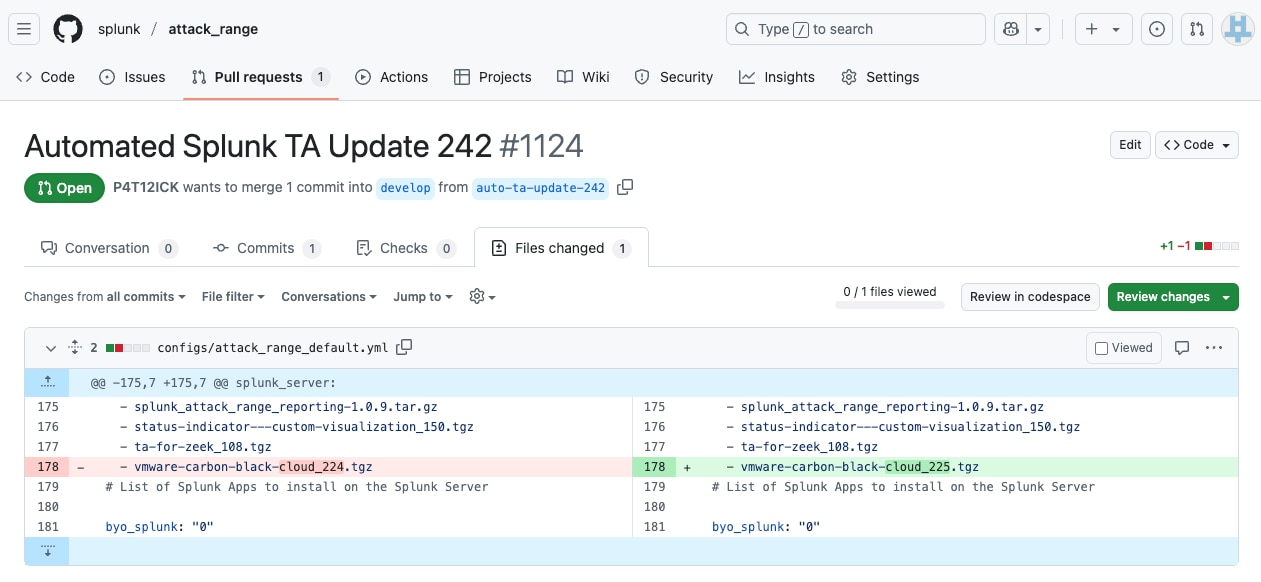Open P4T12ICK author profile link

(146, 187)
